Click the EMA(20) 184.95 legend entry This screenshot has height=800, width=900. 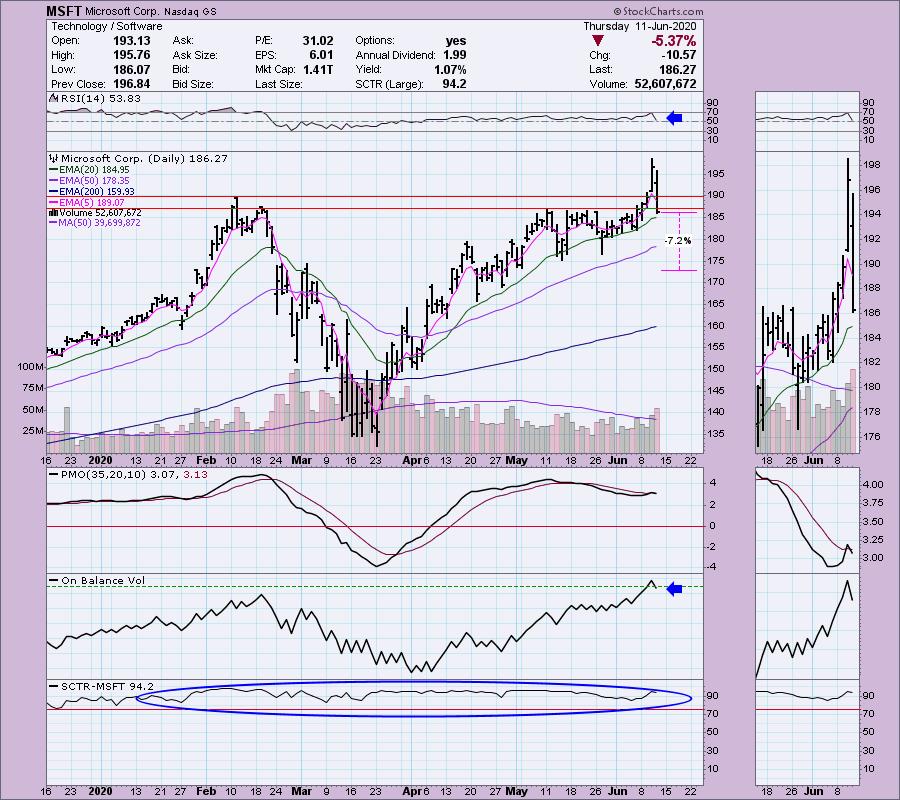tap(94, 170)
